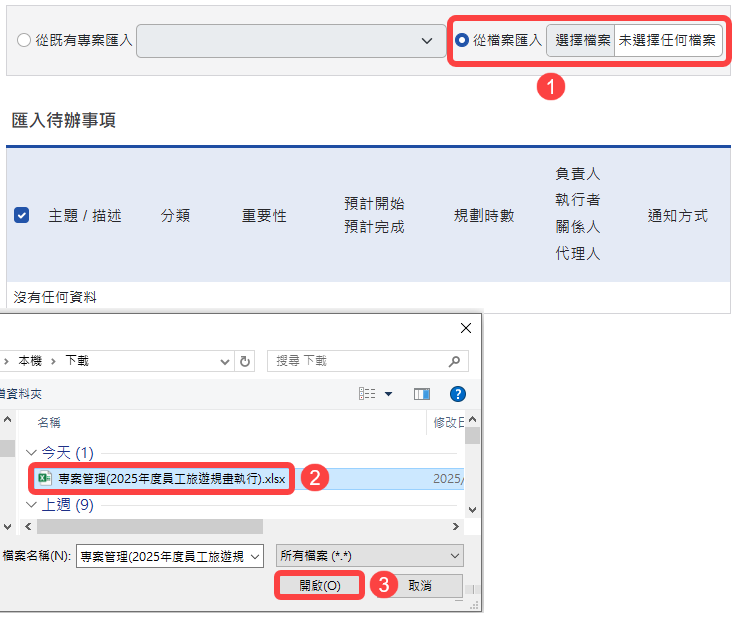The image size is (736, 618).
Task: Select the 從既有專案匯入 radio button
Action: tap(24, 41)
